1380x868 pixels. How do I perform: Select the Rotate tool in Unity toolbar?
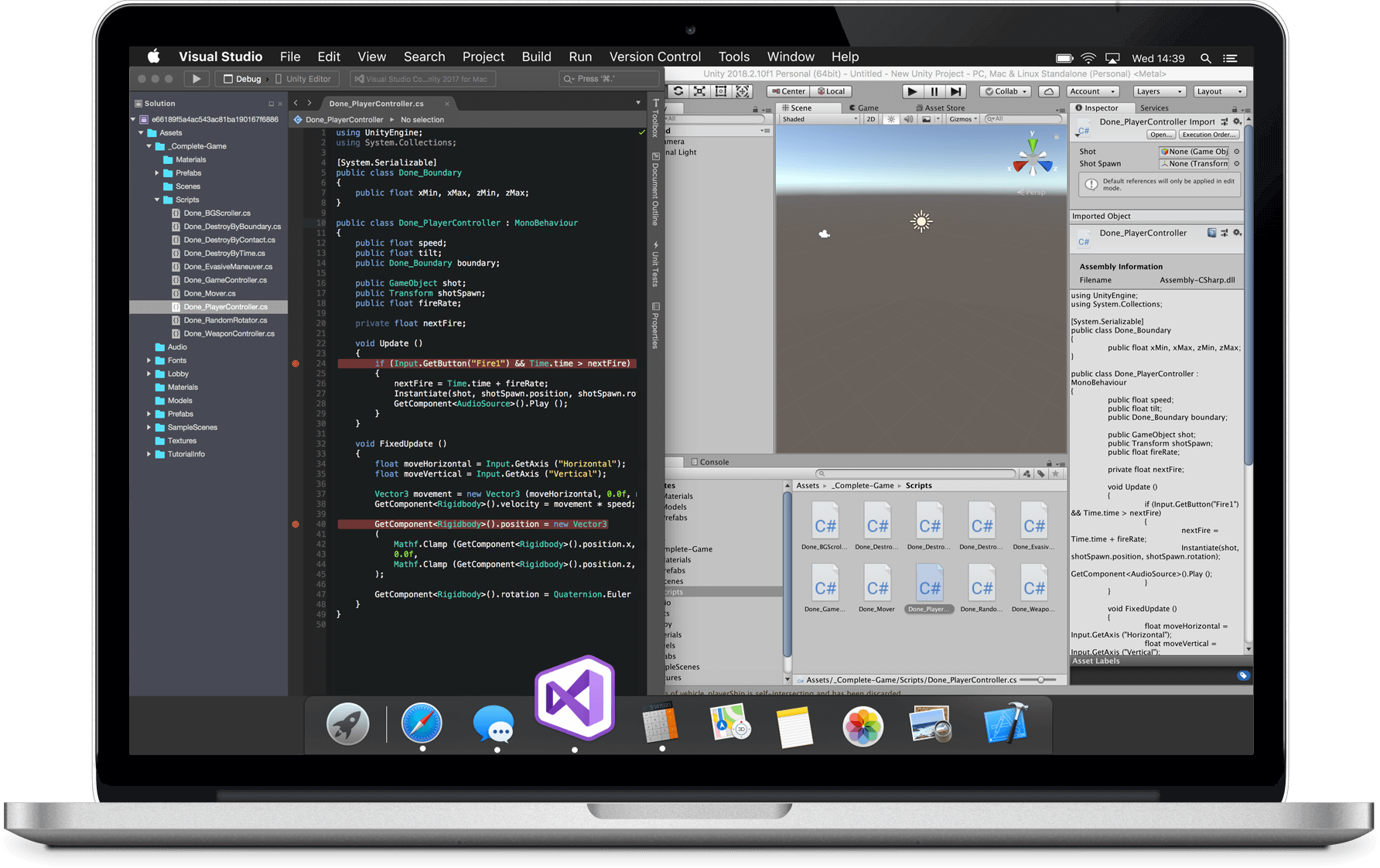[x=679, y=91]
